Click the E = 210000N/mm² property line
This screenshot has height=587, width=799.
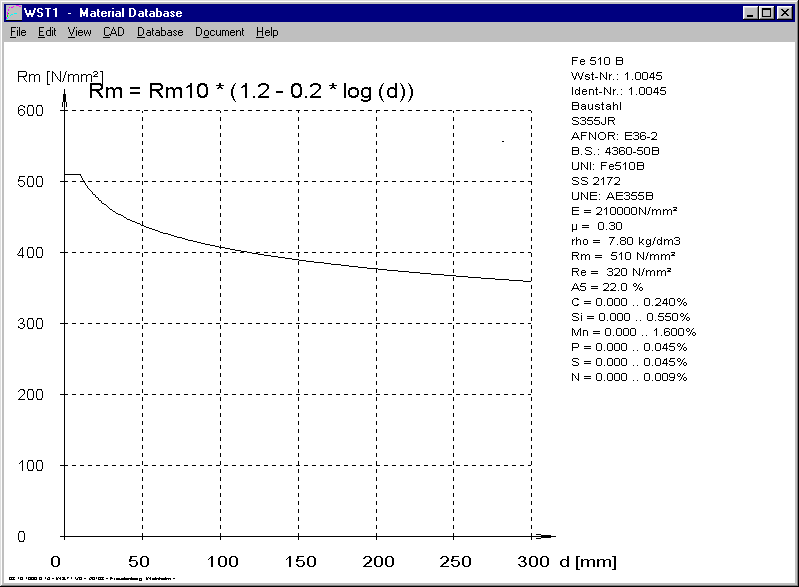[624, 211]
